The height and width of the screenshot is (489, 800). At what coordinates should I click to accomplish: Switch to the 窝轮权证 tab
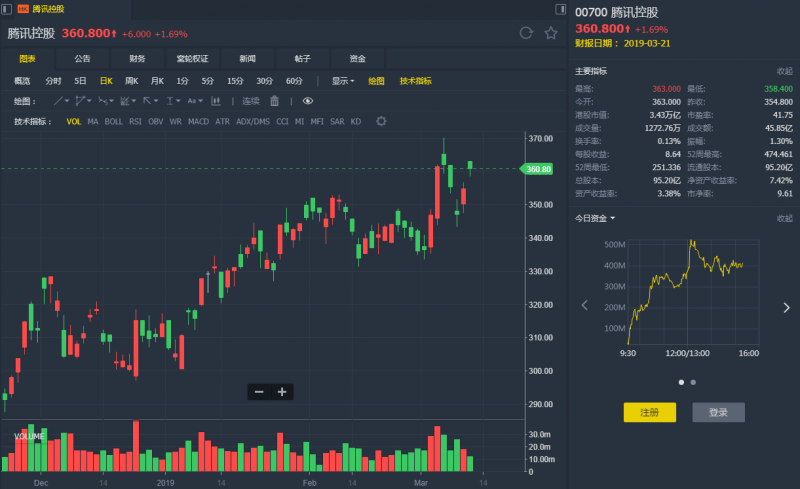(192, 59)
